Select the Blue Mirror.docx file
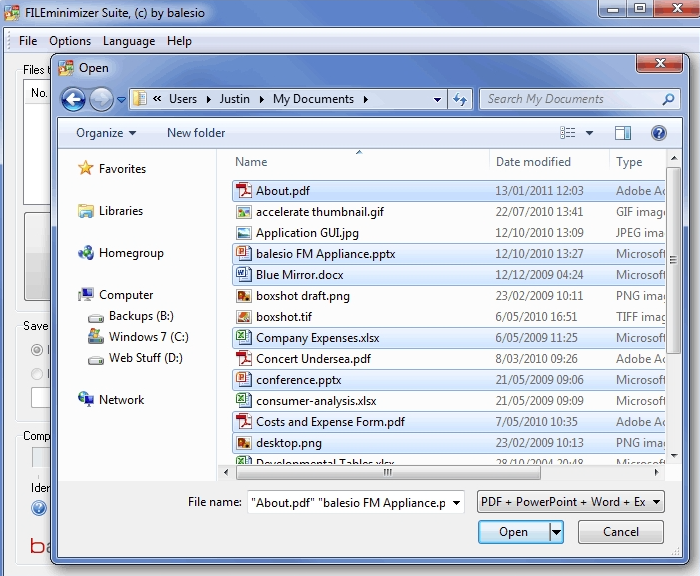This screenshot has height=576, width=700. click(301, 275)
